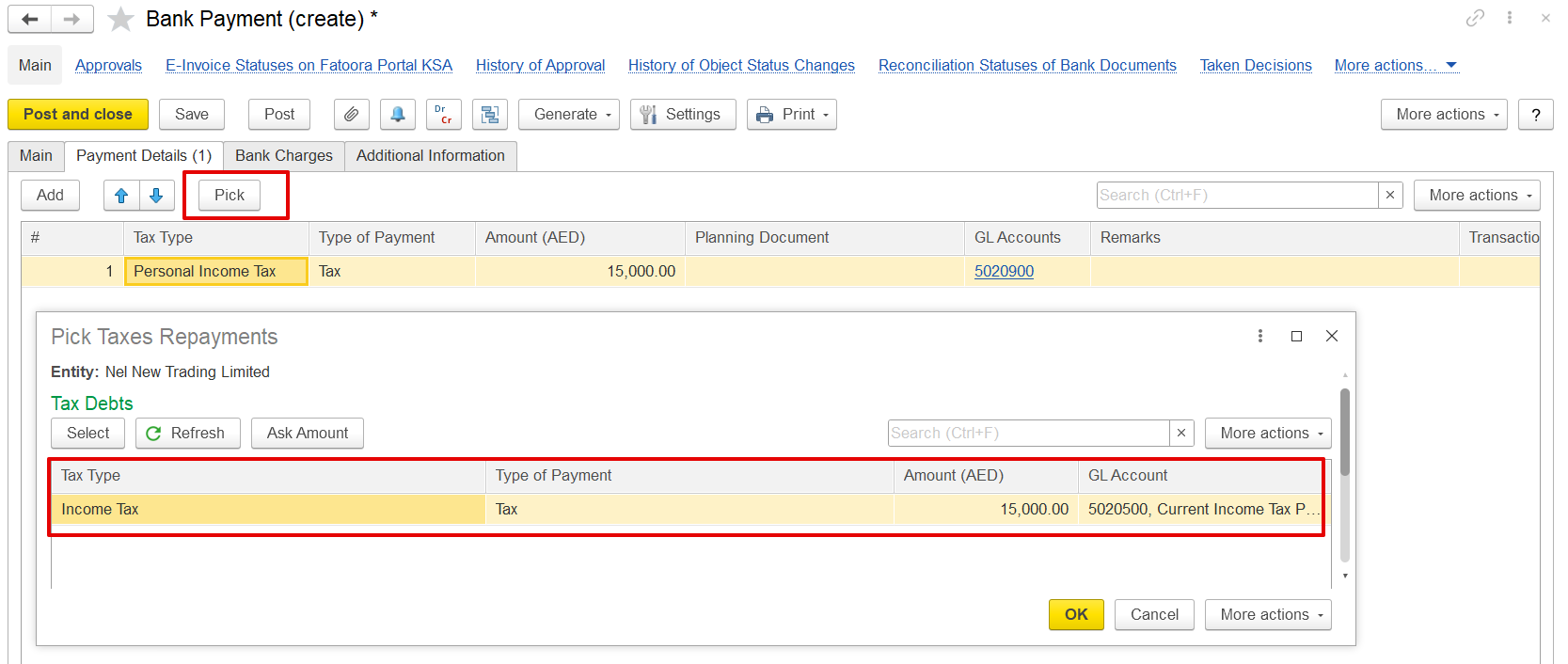Click the get link chain icon
Viewport: 1568px width, 664px height.
pyautogui.click(x=1475, y=18)
